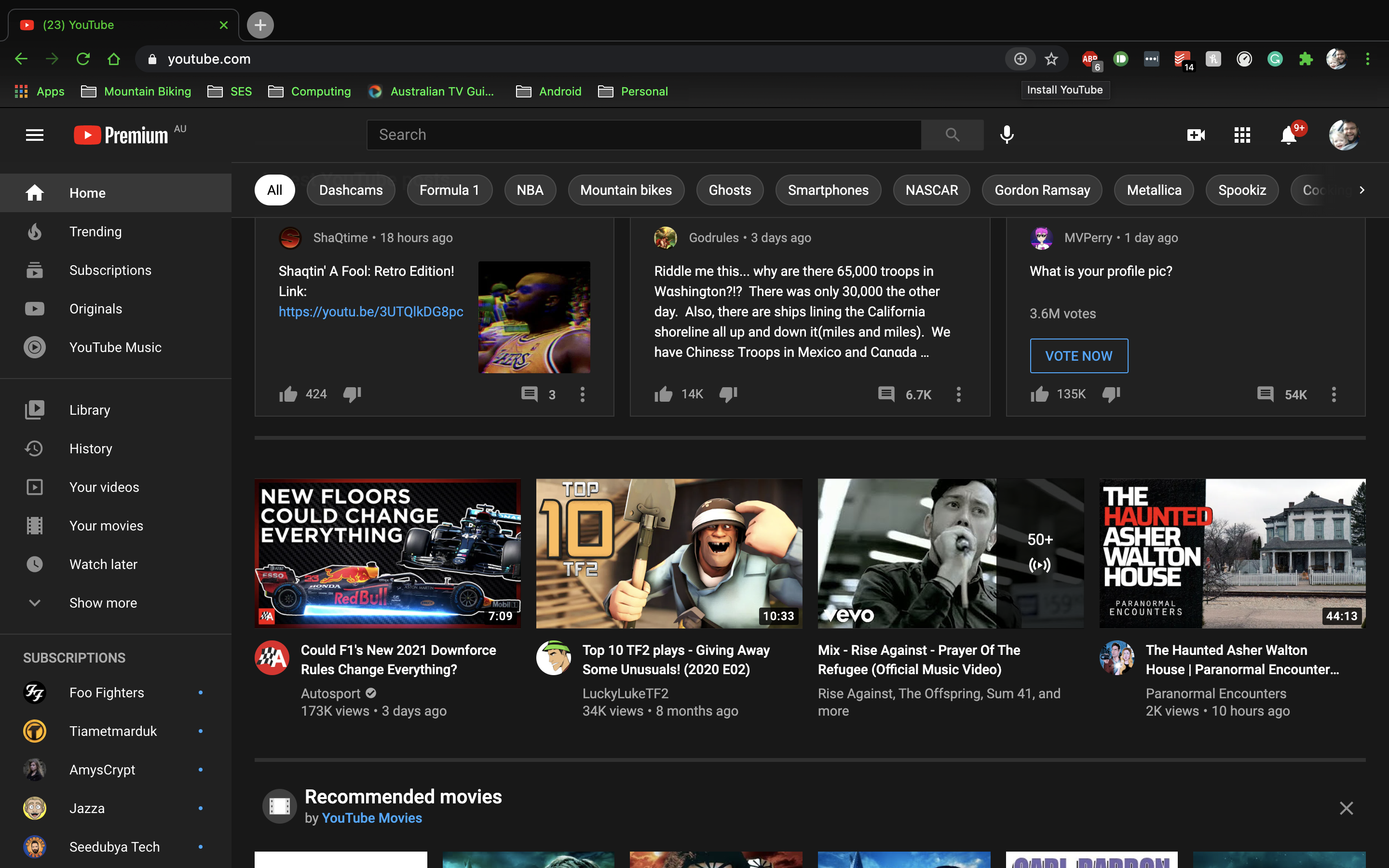Select the Gordon Ramsay filter chip
1389x868 pixels.
[x=1042, y=190]
